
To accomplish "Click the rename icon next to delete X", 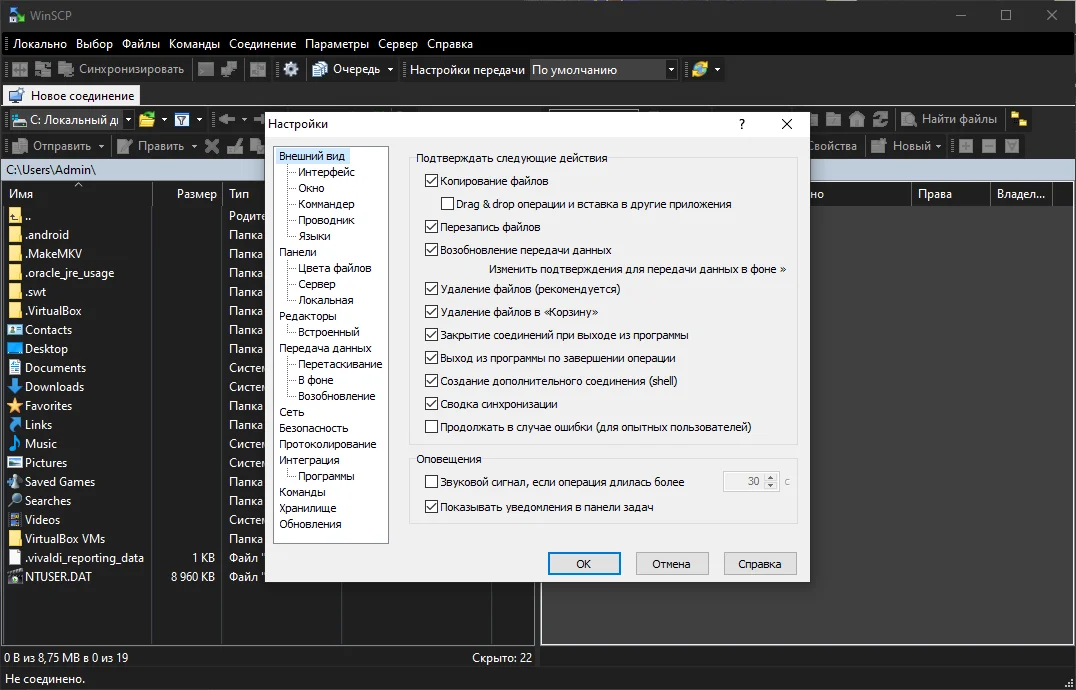I will [x=235, y=145].
